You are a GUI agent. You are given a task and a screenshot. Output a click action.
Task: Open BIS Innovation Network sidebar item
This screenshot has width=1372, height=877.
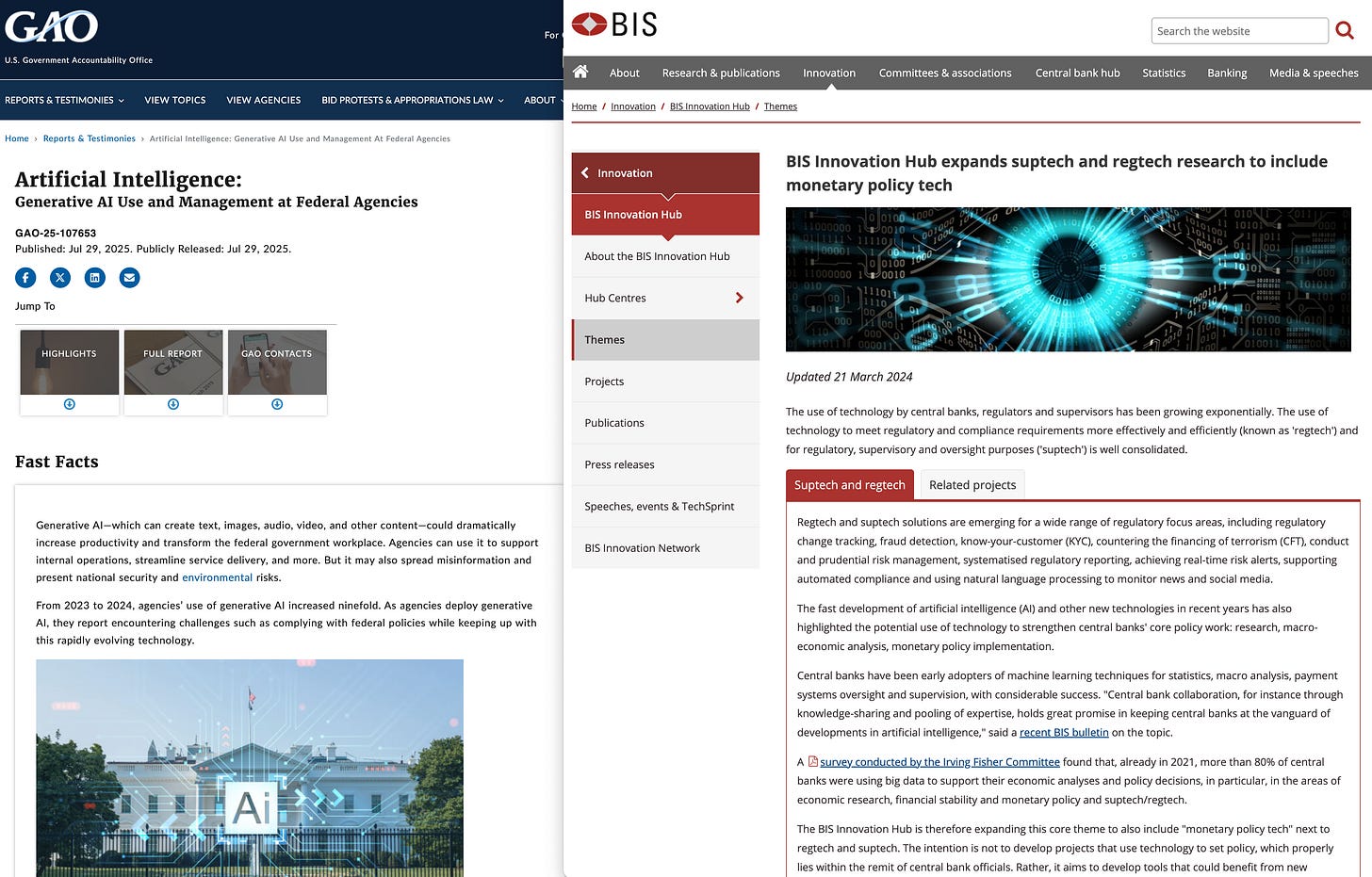click(665, 547)
